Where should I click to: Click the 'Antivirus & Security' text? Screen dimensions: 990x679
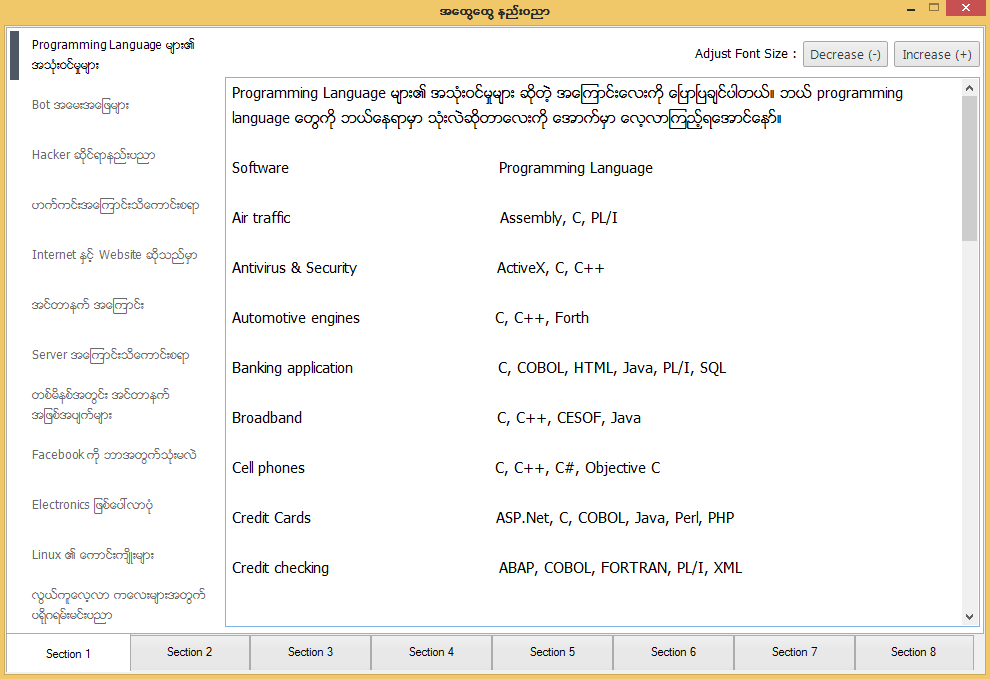[x=294, y=268]
